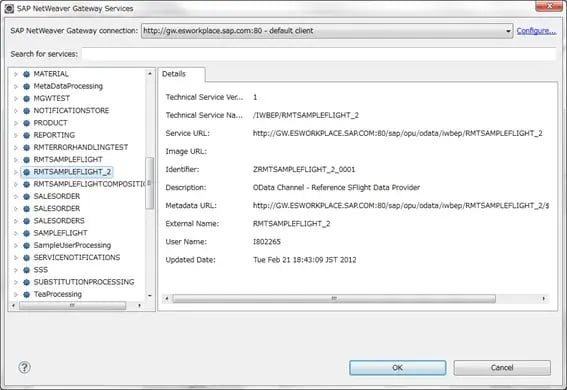The width and height of the screenshot is (567, 390).
Task: Expand the MetaDataProcessing tree node
Action: (x=16, y=86)
